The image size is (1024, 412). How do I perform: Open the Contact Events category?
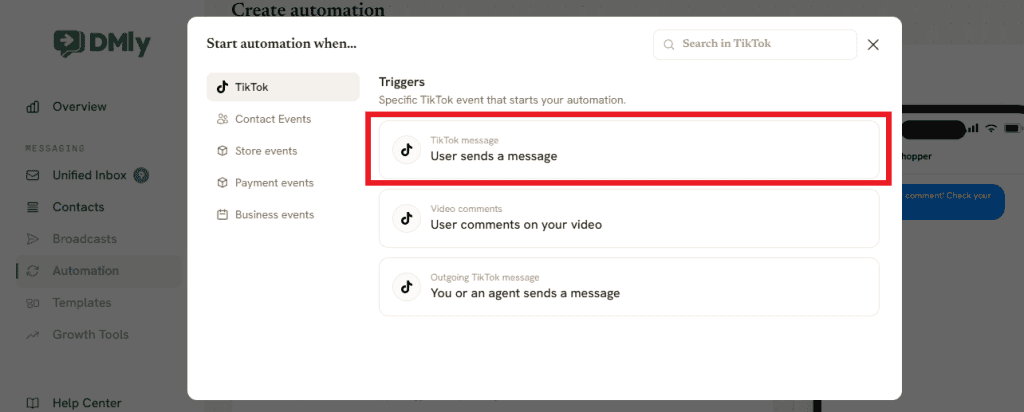click(x=283, y=119)
